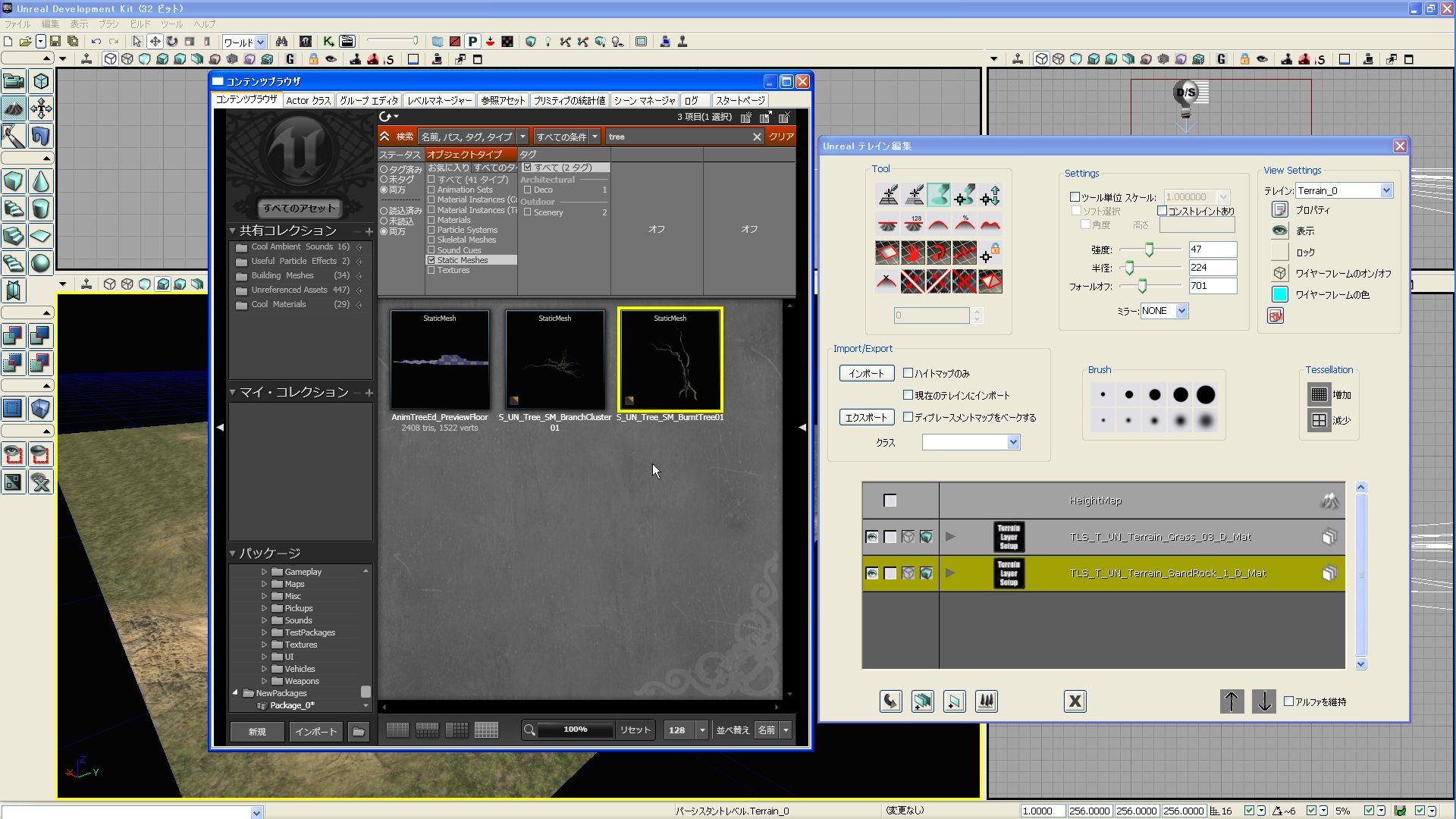Click Tessellation decrease icon

pyautogui.click(x=1319, y=419)
